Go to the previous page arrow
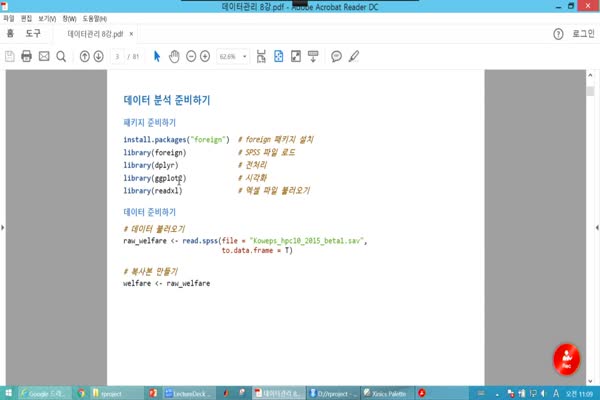Viewport: 600px width, 400px height. coord(84,56)
